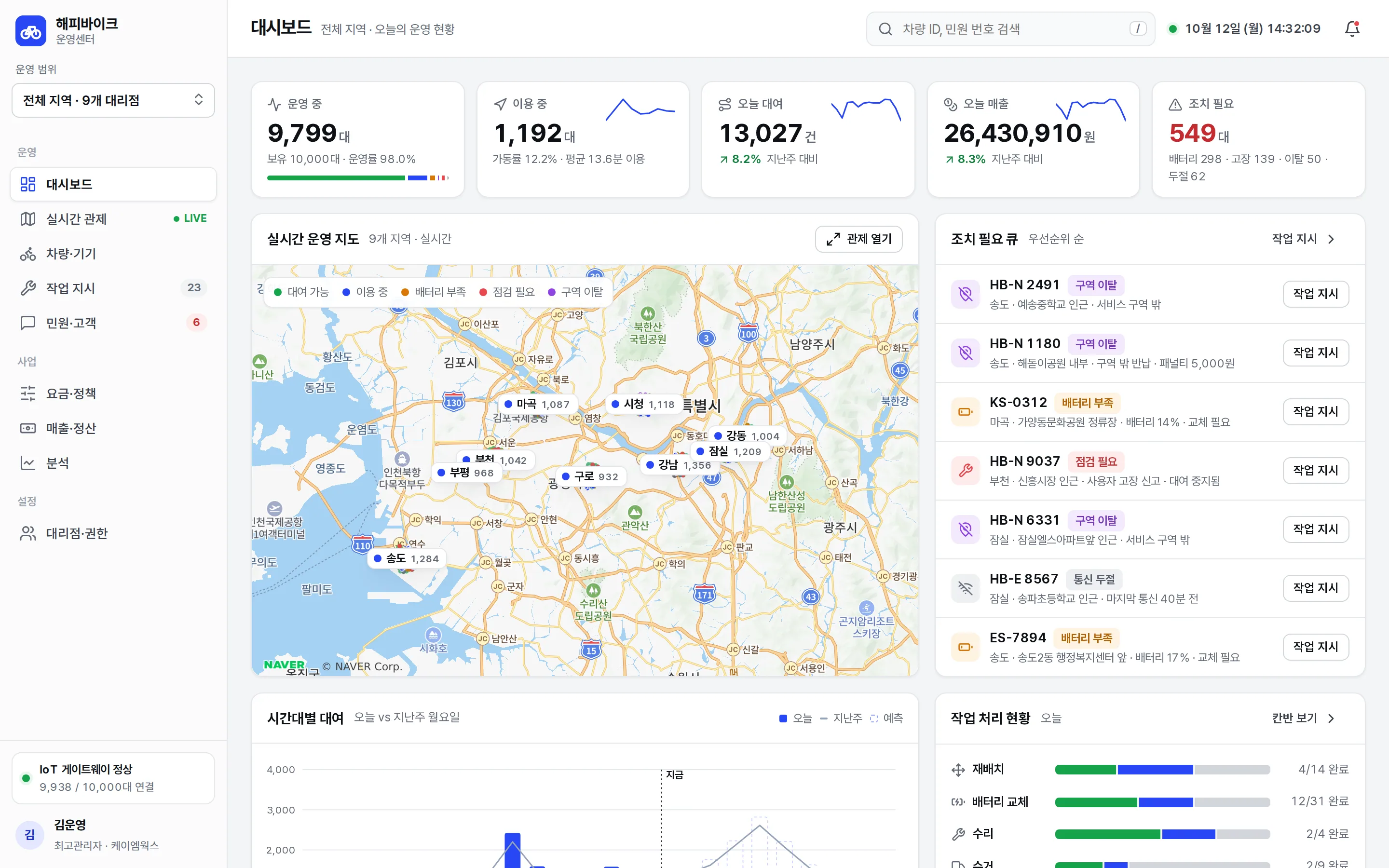The width and height of the screenshot is (1389, 868).
Task: Click the IoT 게이트웨이 정상 status card
Action: click(113, 778)
